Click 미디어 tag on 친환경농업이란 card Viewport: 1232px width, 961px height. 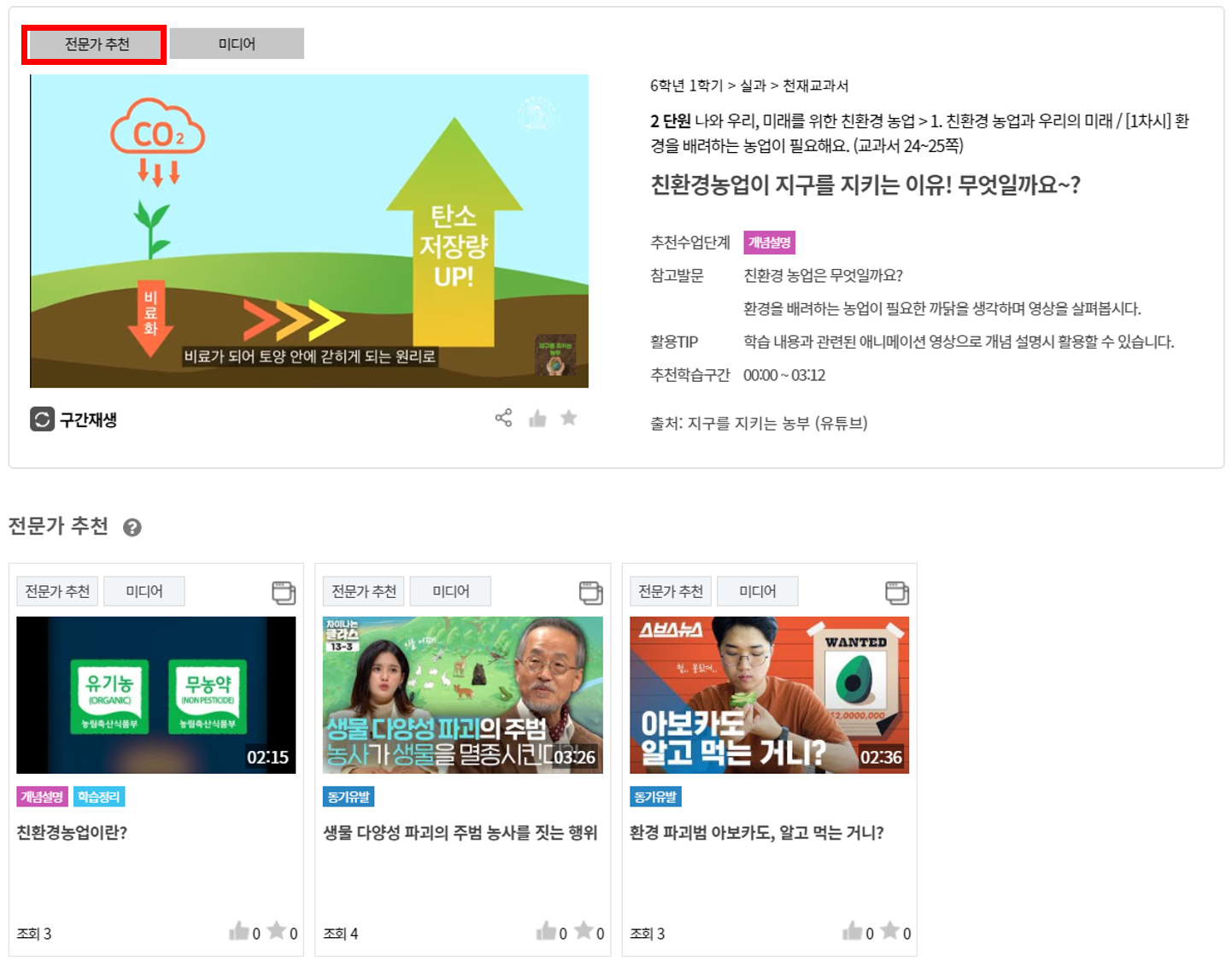(144, 591)
